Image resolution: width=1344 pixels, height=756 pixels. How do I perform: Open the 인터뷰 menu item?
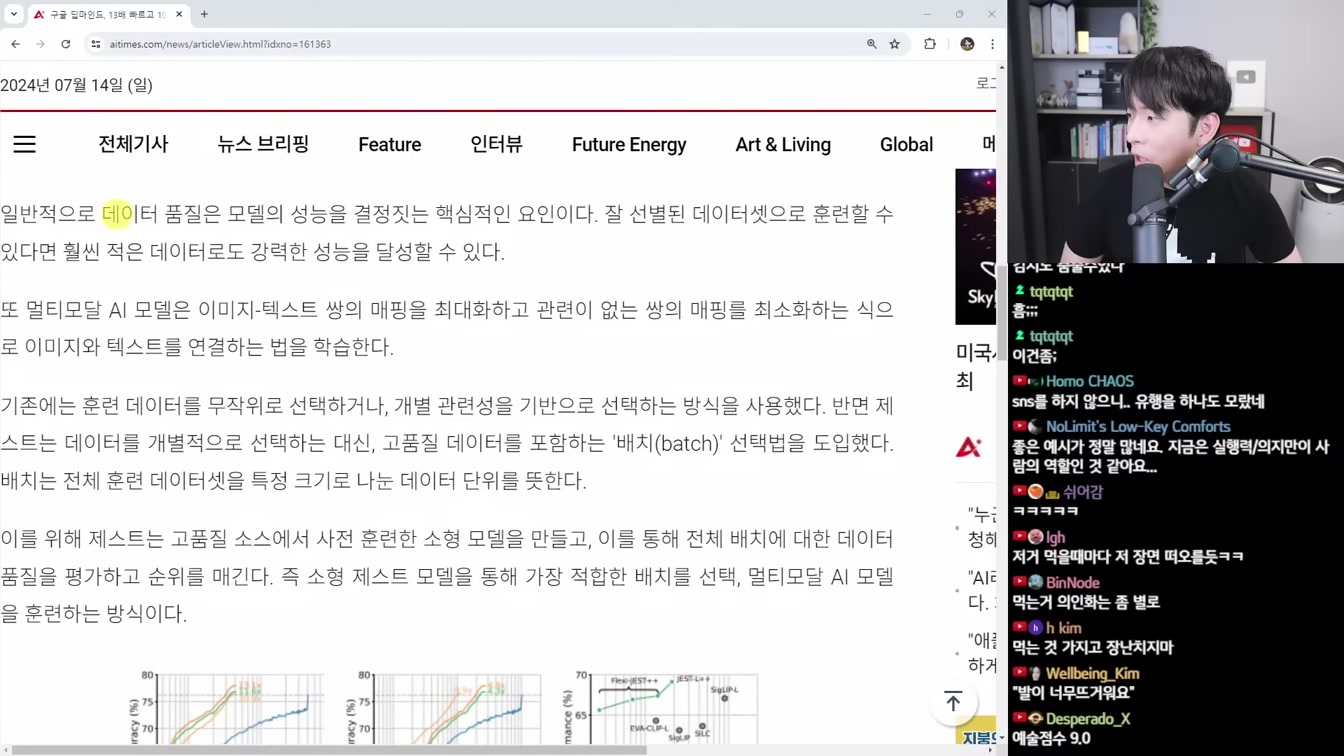pyautogui.click(x=496, y=144)
